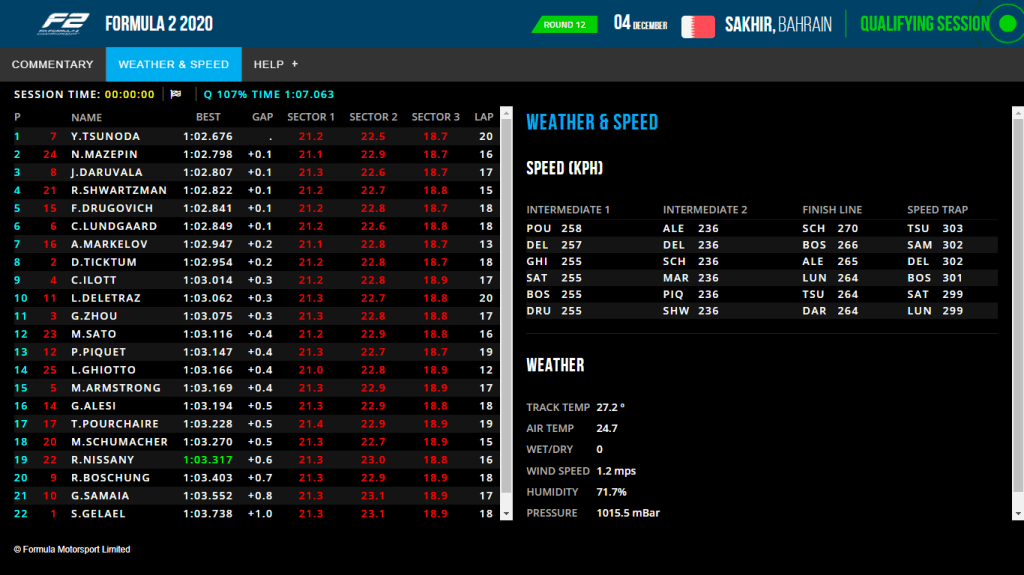Click driver name G.ALESI
The width and height of the screenshot is (1024, 575).
tap(93, 406)
